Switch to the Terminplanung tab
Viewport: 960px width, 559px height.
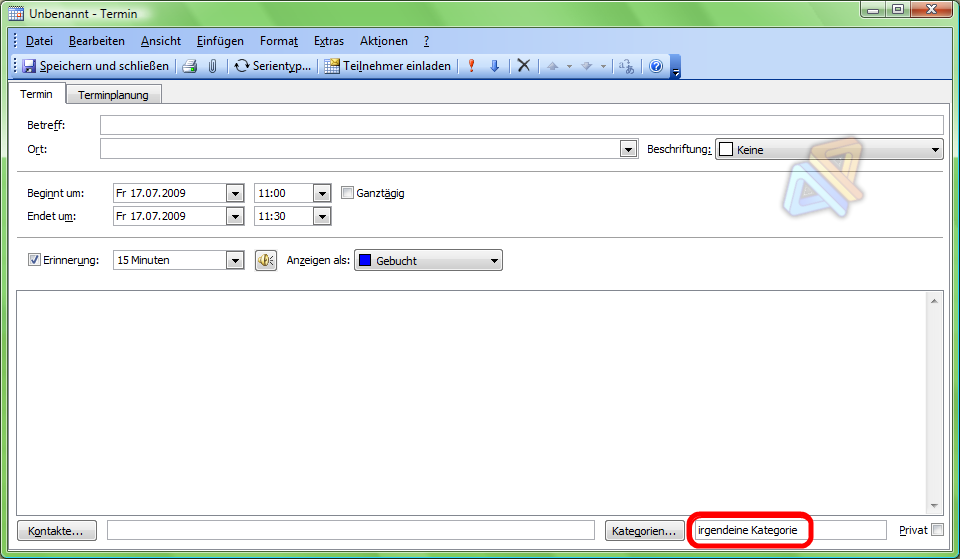(113, 95)
